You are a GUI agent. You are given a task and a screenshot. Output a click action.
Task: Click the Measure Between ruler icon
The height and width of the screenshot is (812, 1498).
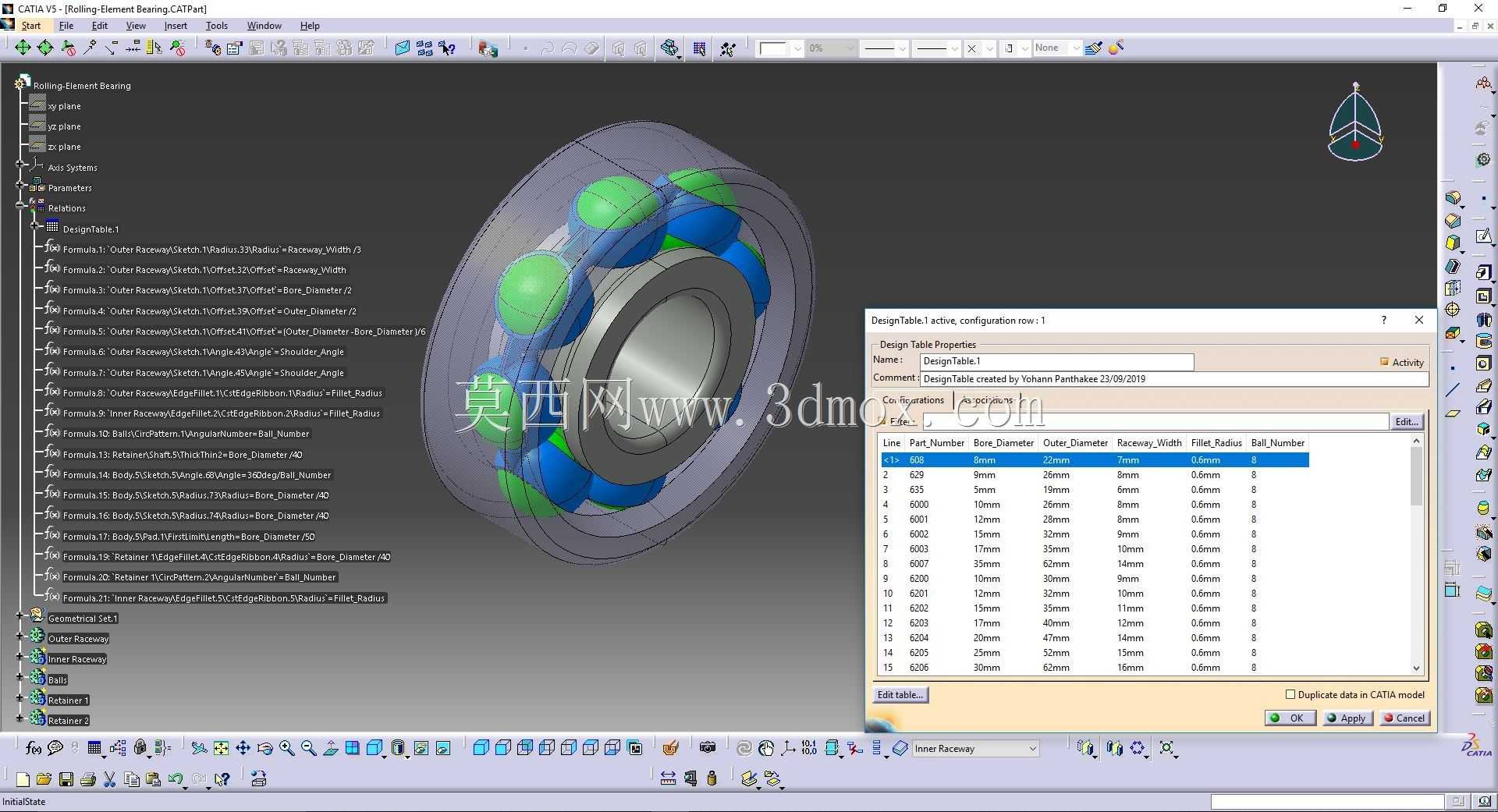(668, 778)
